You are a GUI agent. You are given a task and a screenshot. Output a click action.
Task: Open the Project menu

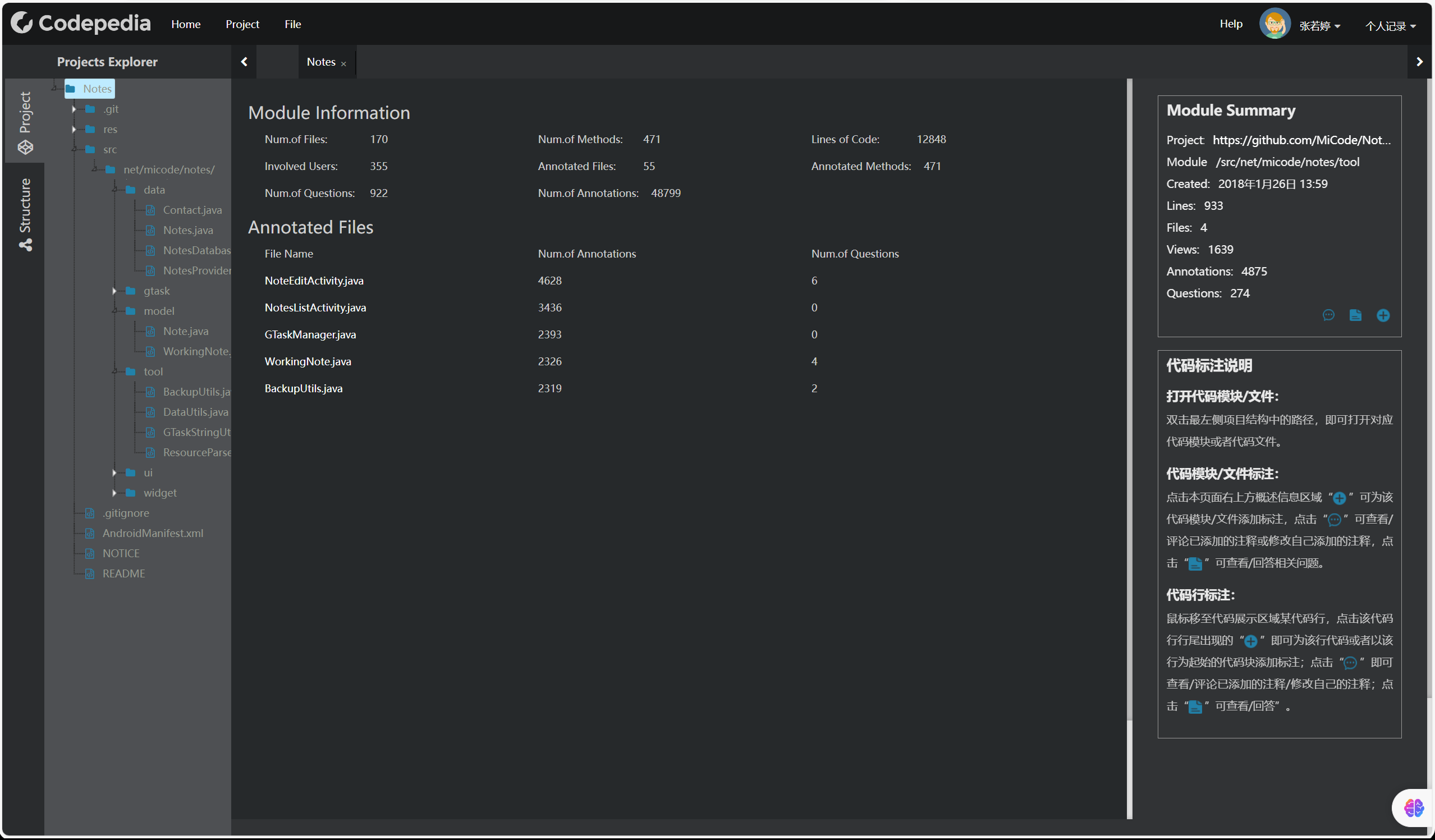(242, 24)
